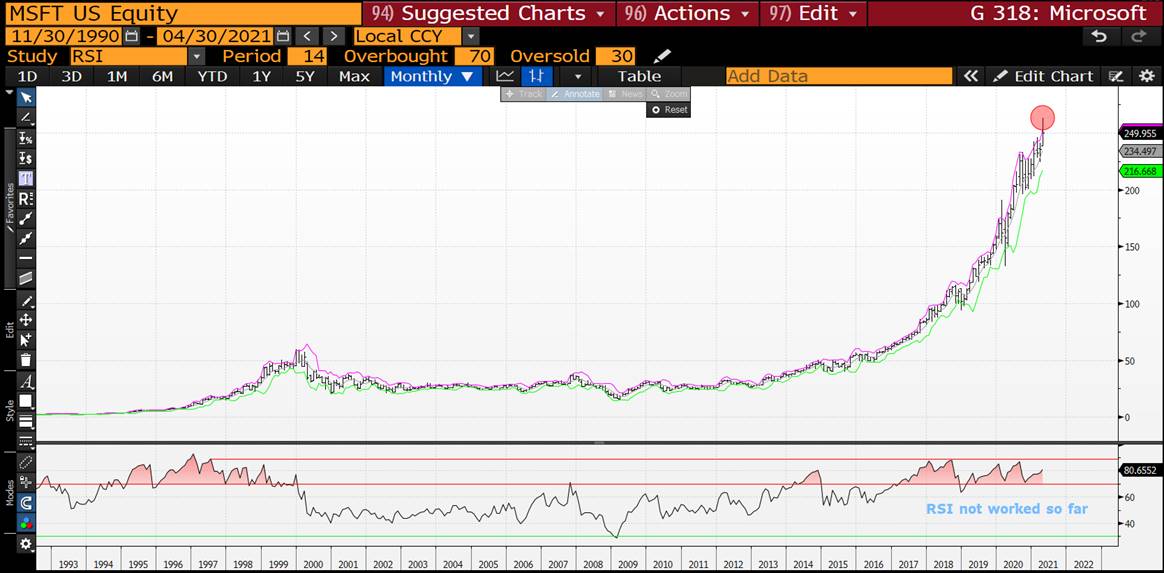1164x573 pixels.
Task: Open chart type dropdown arrow
Action: click(578, 76)
